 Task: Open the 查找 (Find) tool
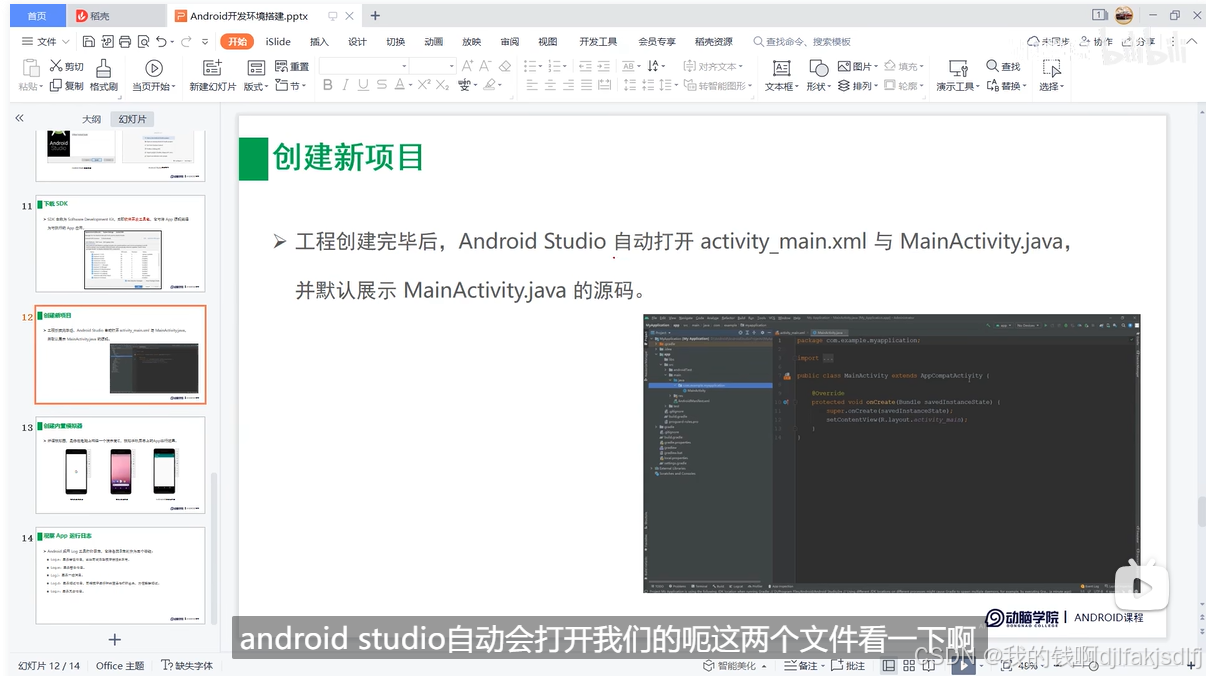(x=1001, y=66)
